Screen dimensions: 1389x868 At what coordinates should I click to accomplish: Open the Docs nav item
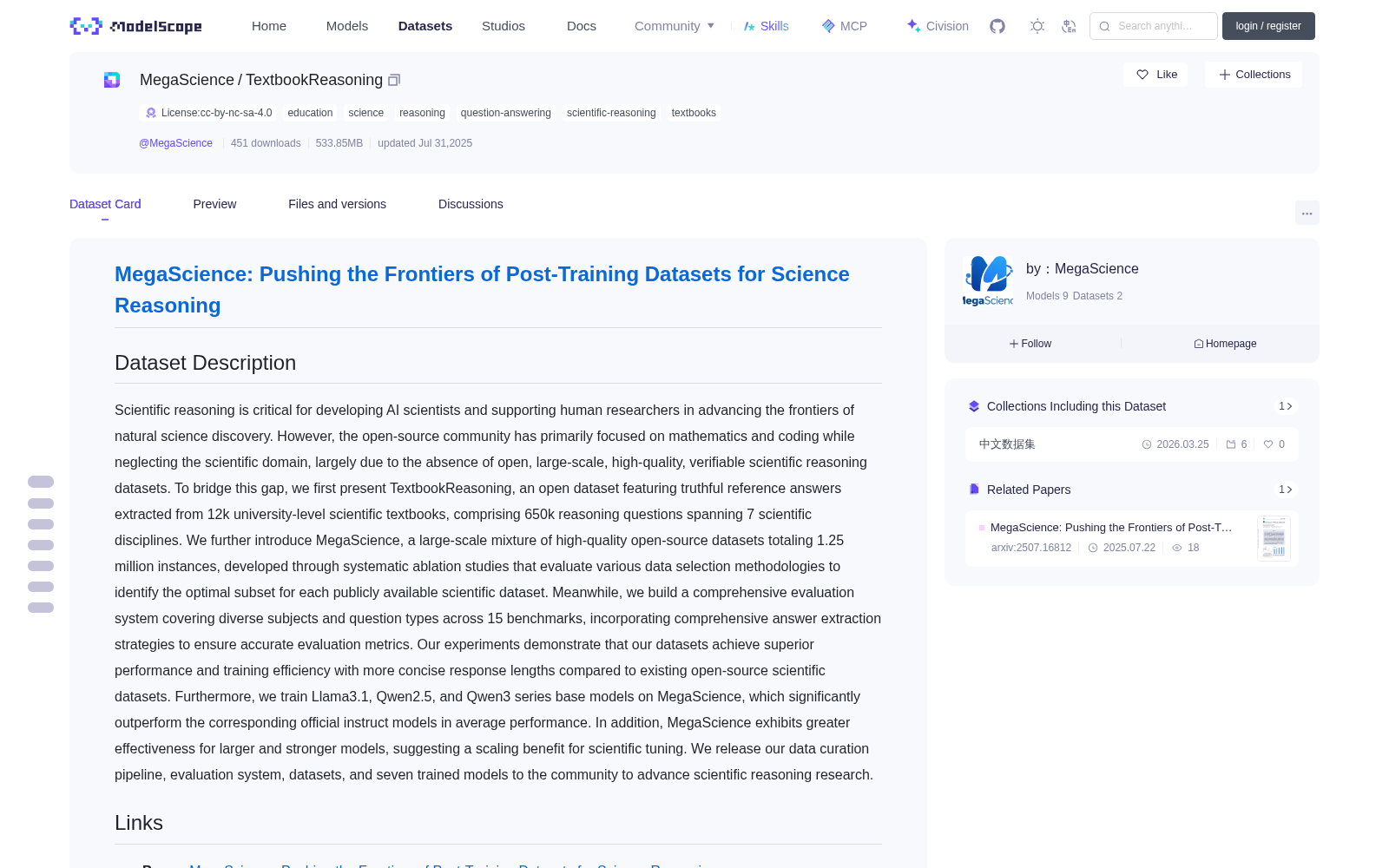[582, 26]
